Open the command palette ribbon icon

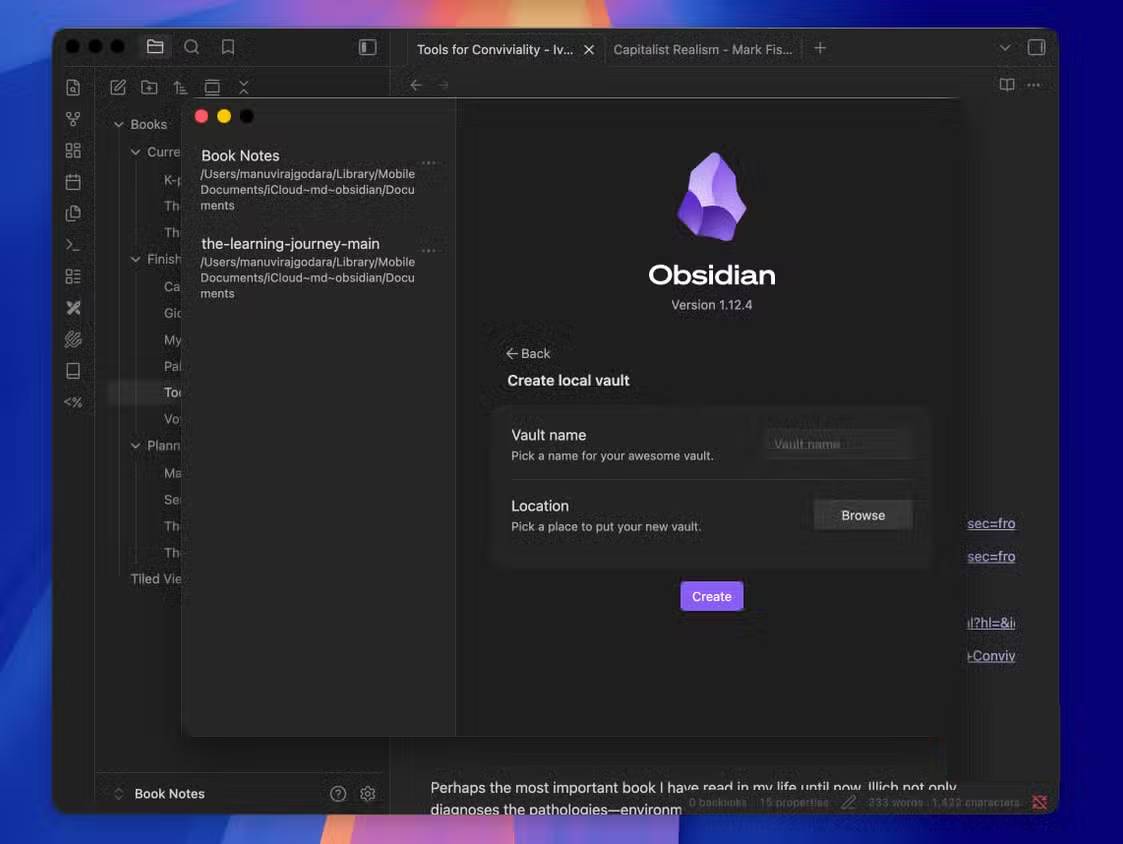point(73,245)
